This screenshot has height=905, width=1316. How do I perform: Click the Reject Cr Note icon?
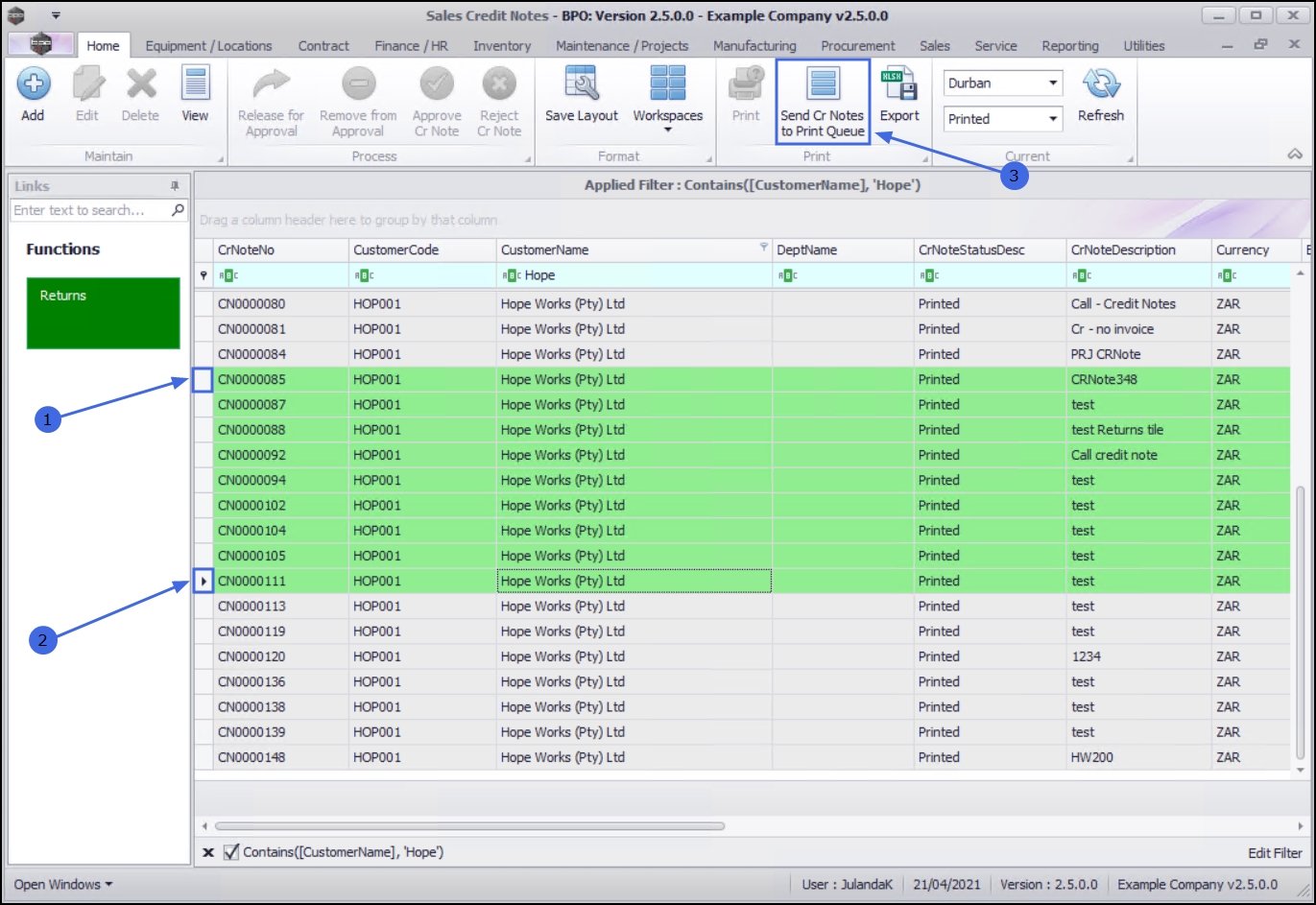coord(499,85)
